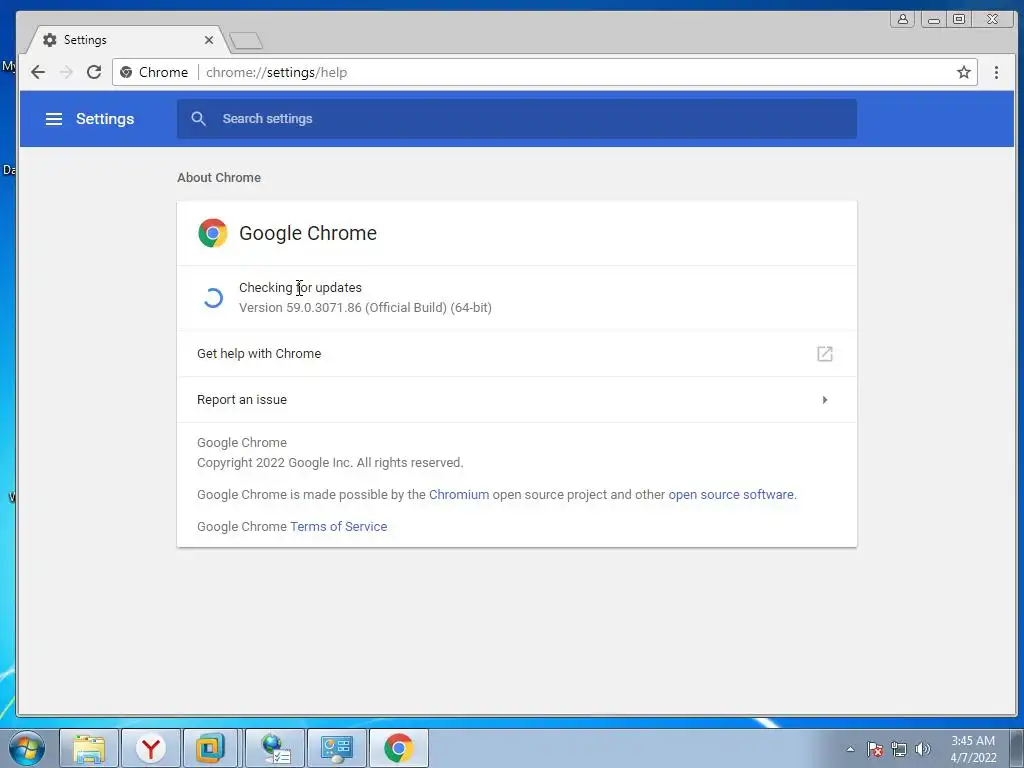This screenshot has width=1024, height=768.
Task: Click the external link icon for Chrome help
Action: 825,353
